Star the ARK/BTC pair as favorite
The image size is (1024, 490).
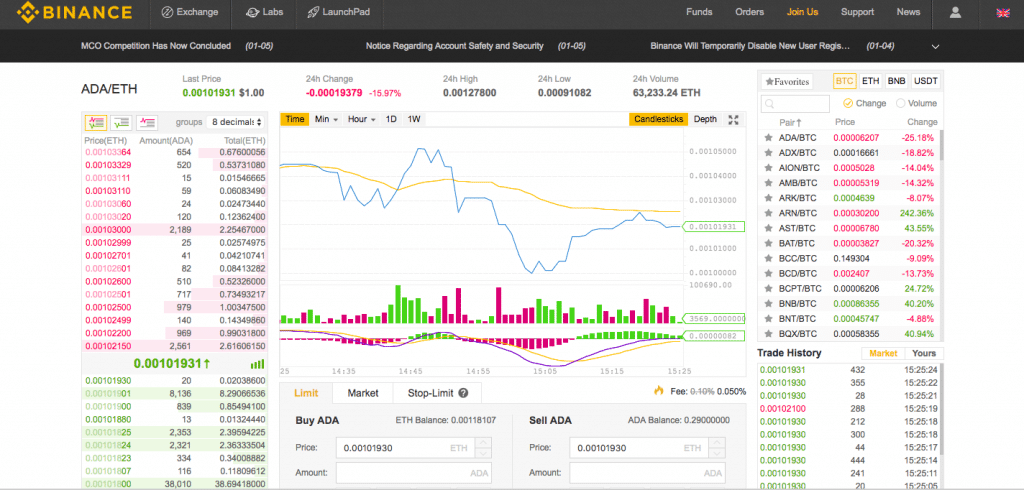pos(769,198)
